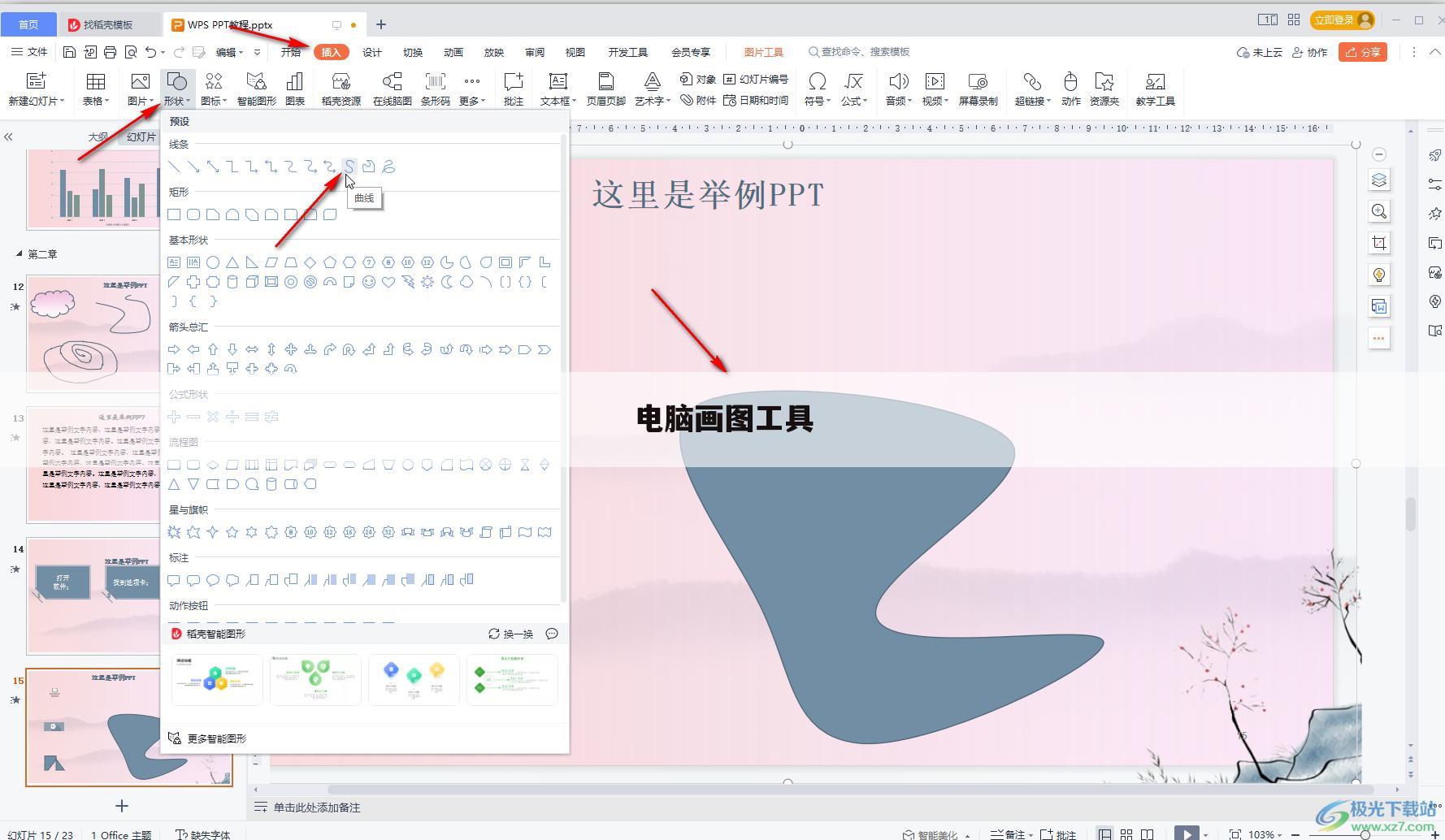Open the Smart Graphics tool
The height and width of the screenshot is (840, 1445).
[x=256, y=89]
